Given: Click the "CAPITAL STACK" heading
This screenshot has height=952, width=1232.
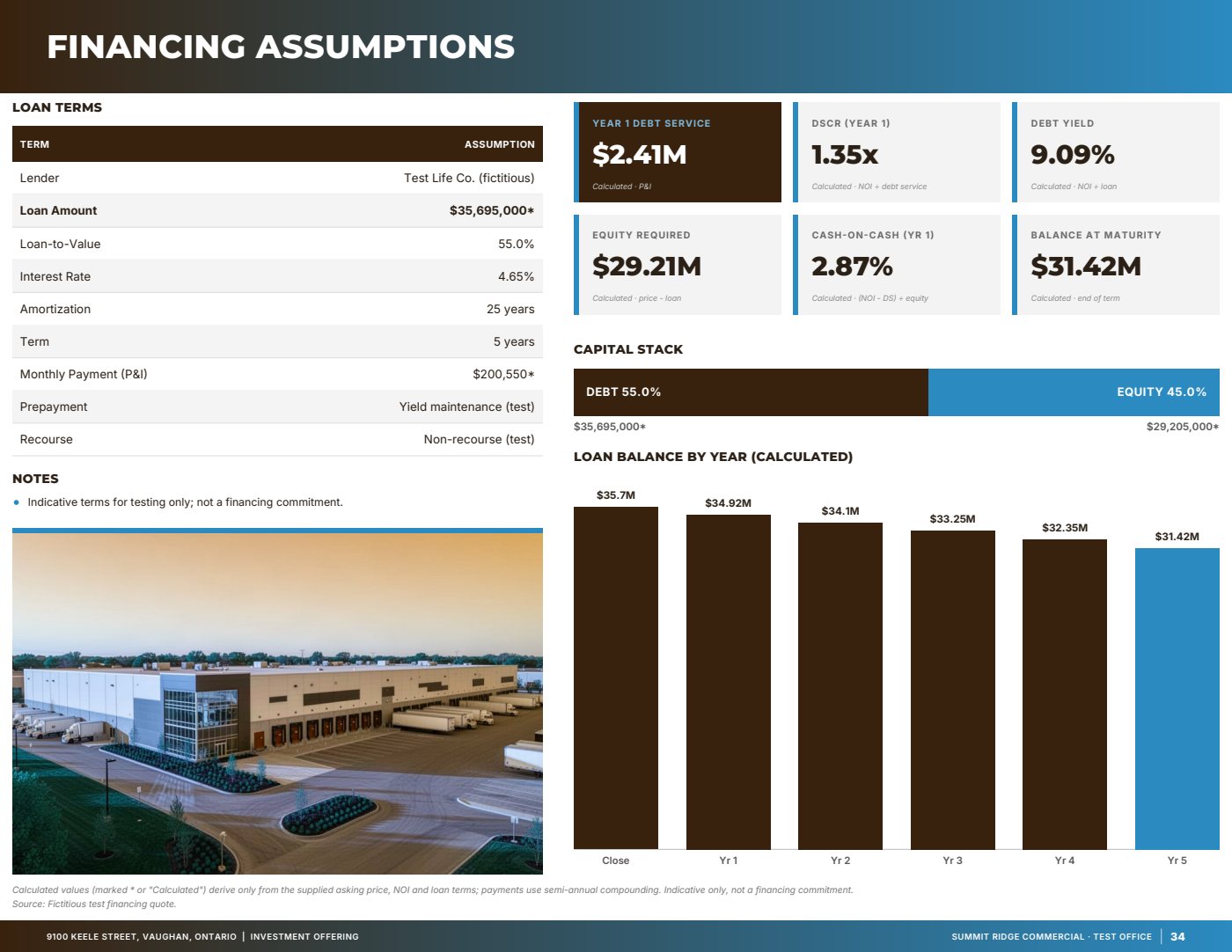Looking at the screenshot, I should [628, 349].
